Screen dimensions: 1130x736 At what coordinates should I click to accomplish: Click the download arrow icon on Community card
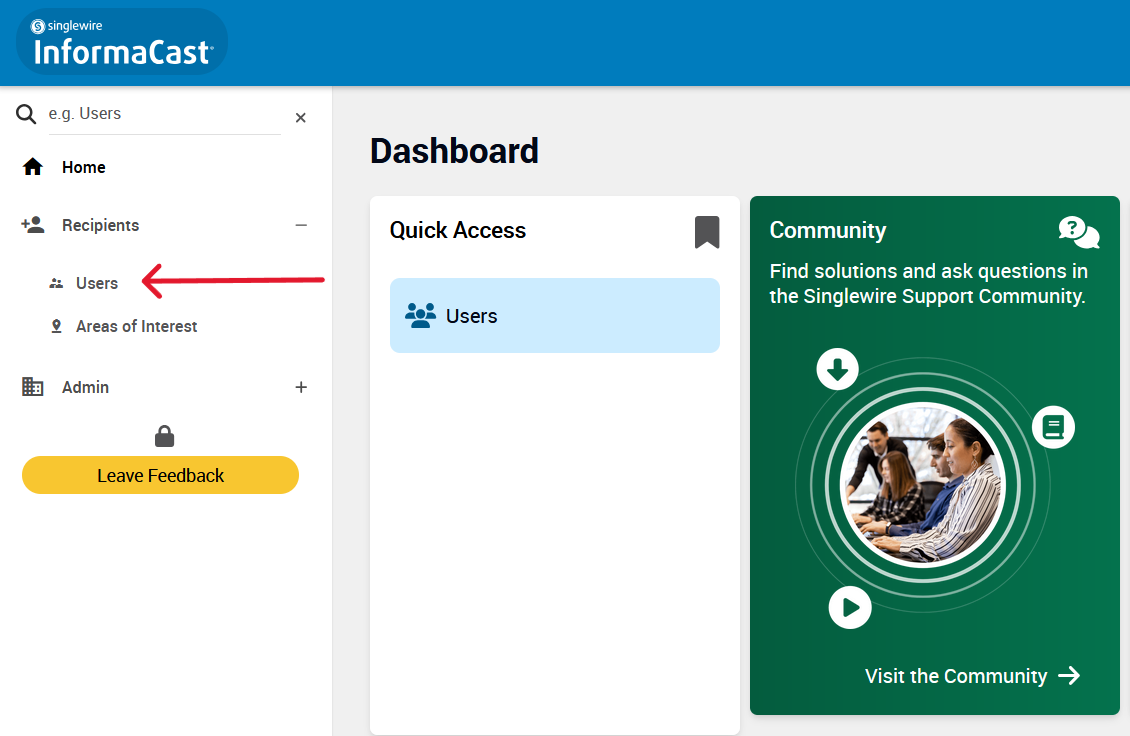pyautogui.click(x=837, y=369)
